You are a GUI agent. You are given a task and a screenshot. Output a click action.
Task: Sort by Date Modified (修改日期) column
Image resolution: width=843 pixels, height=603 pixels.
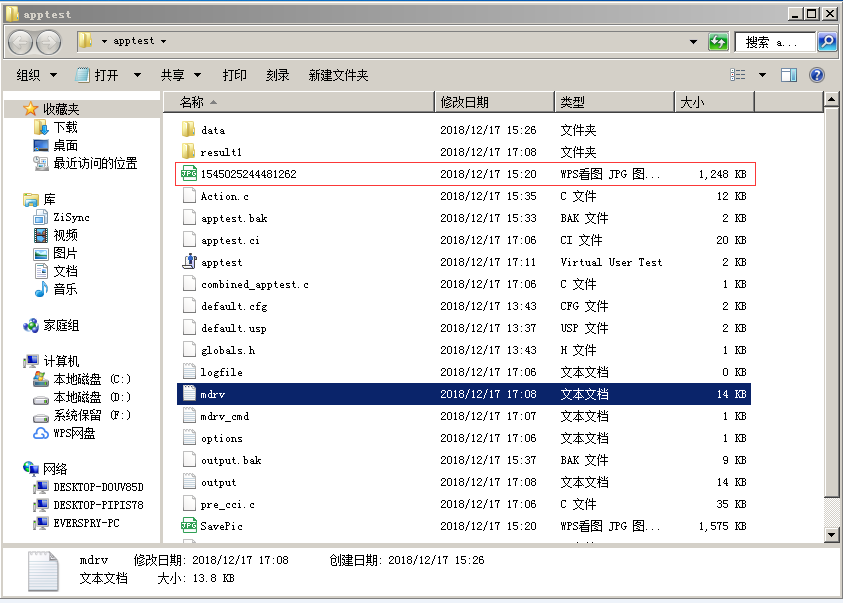494,102
